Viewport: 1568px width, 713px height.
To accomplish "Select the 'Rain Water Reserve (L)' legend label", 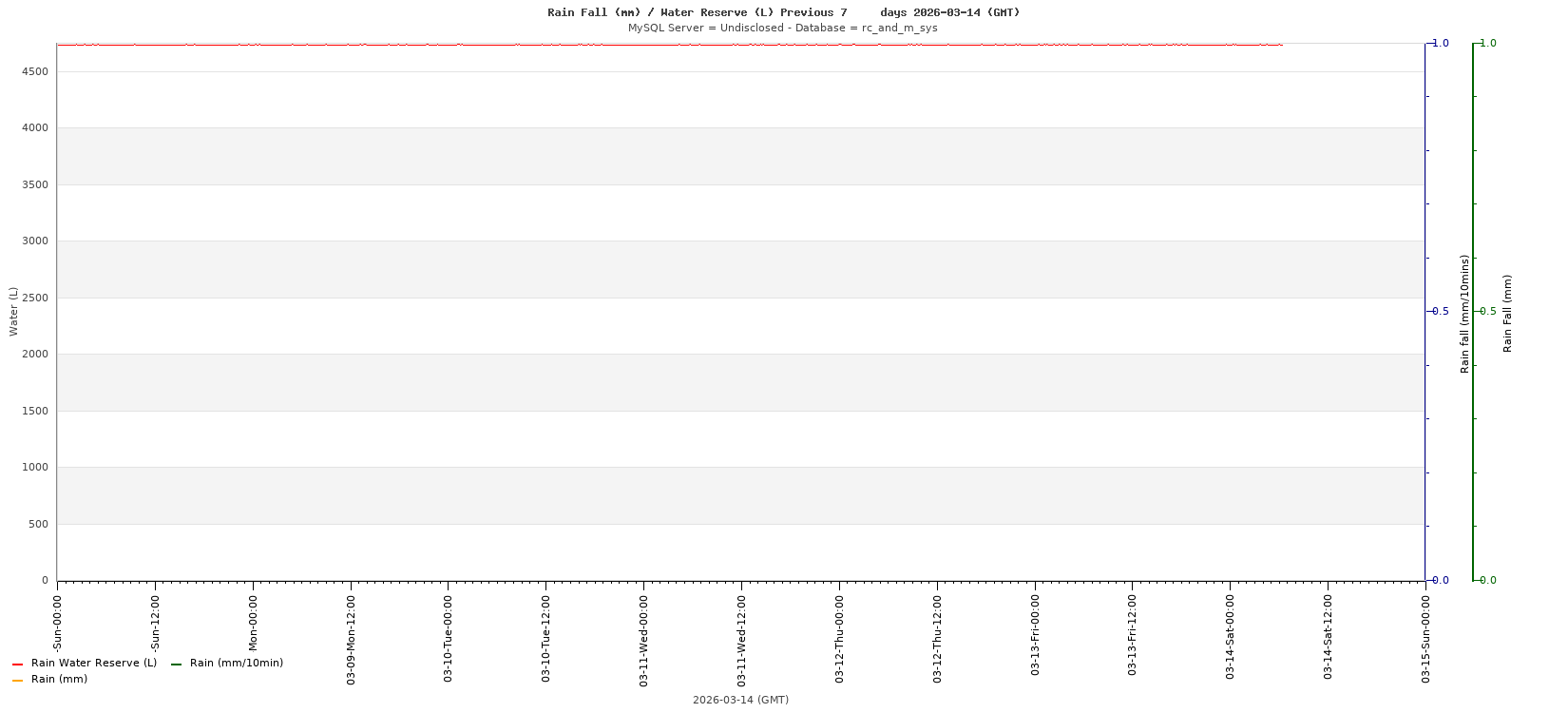I will point(93,664).
